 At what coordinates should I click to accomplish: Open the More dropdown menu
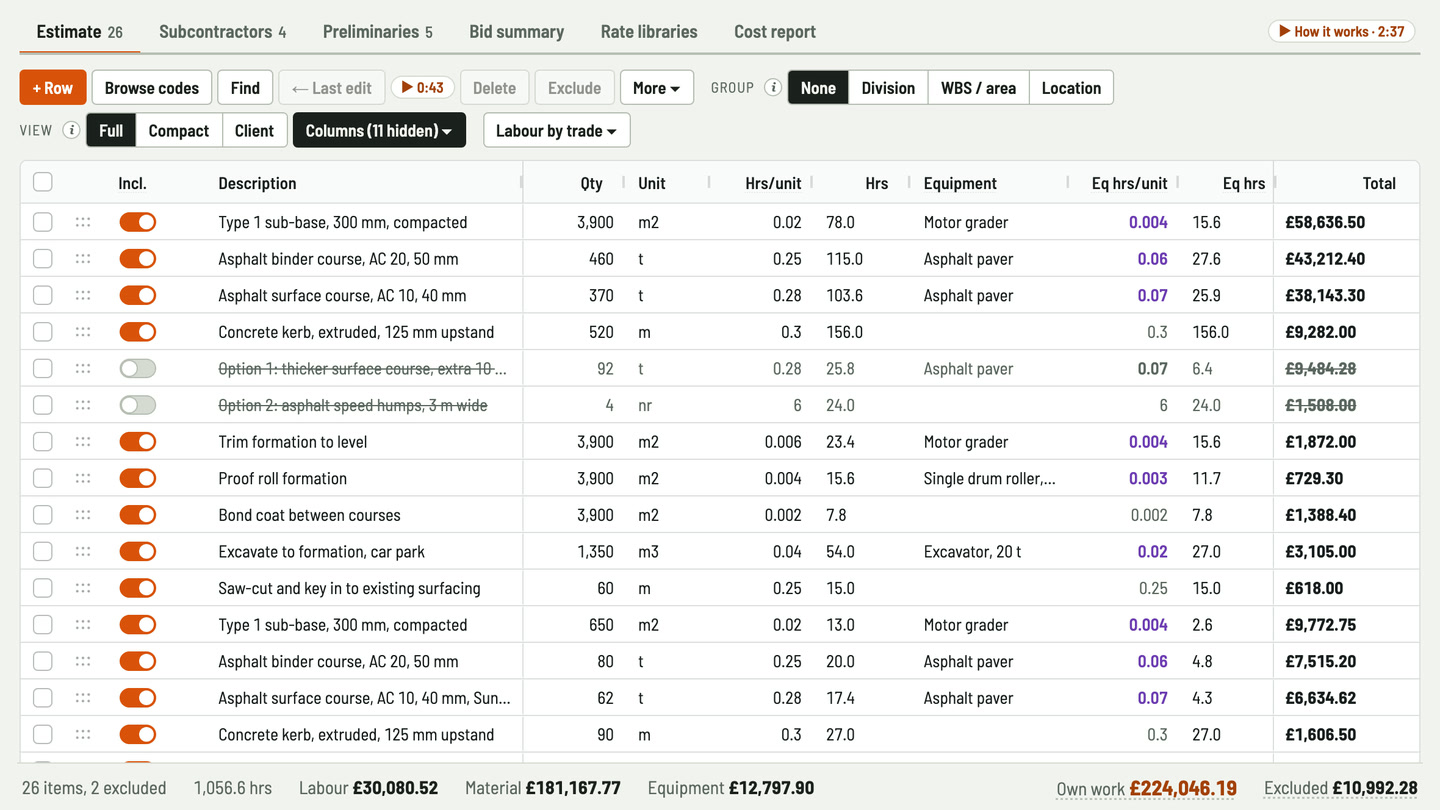coord(657,88)
